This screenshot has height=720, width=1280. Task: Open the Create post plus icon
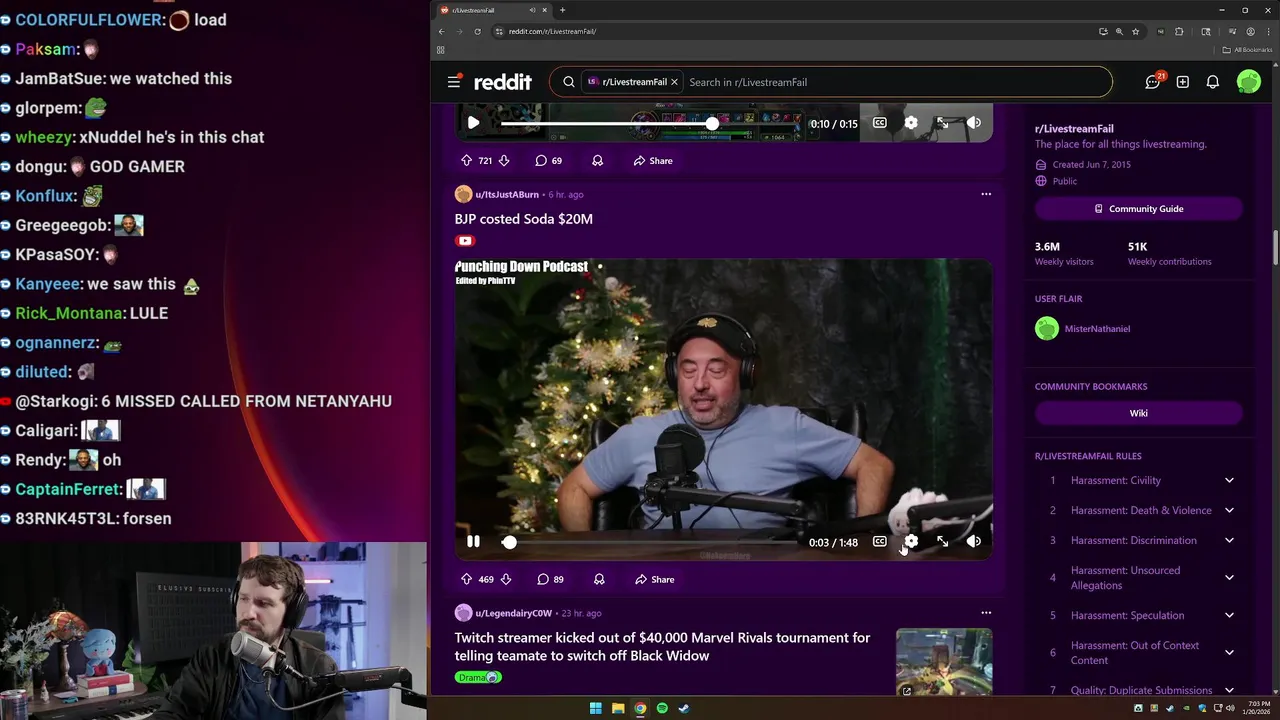(1183, 82)
